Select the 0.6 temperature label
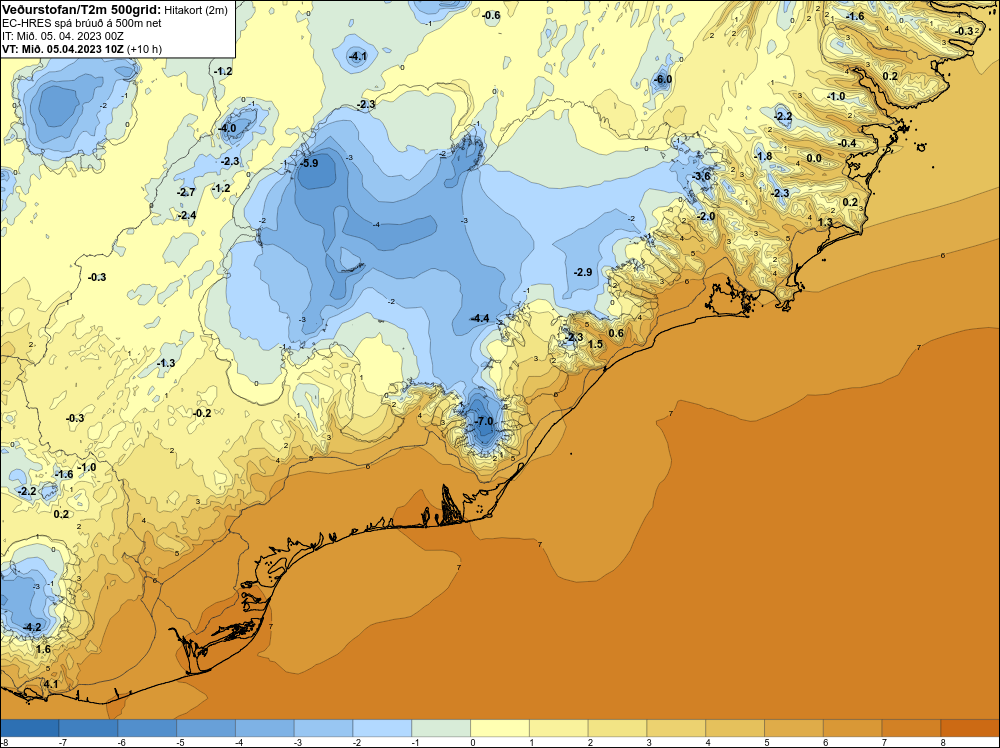The image size is (1000, 748). pyautogui.click(x=616, y=334)
